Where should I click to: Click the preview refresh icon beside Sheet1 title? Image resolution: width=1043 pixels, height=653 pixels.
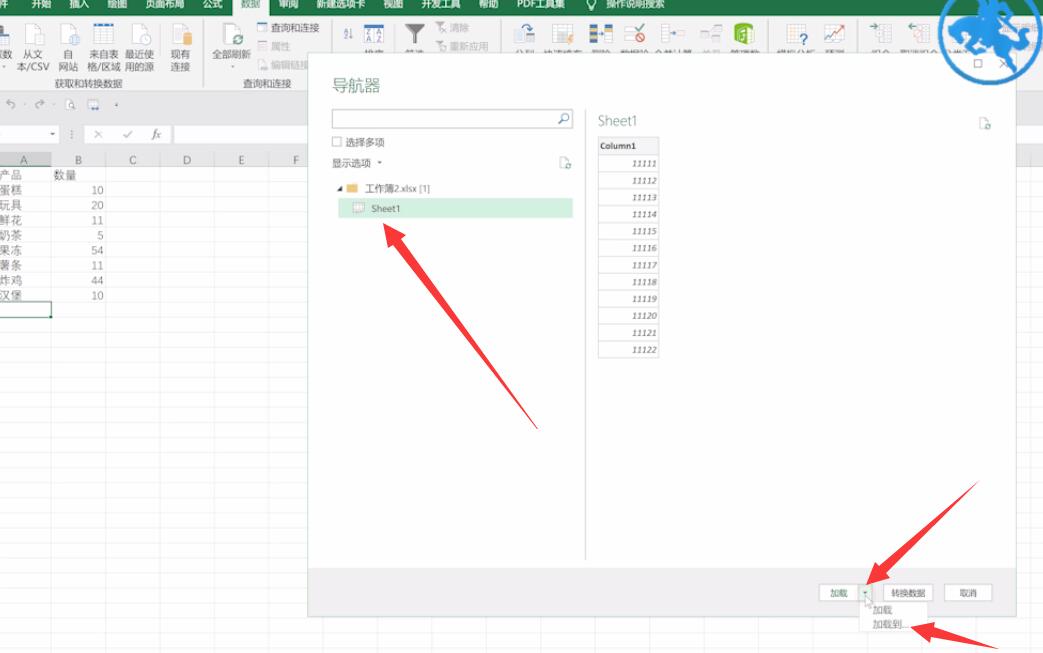984,124
